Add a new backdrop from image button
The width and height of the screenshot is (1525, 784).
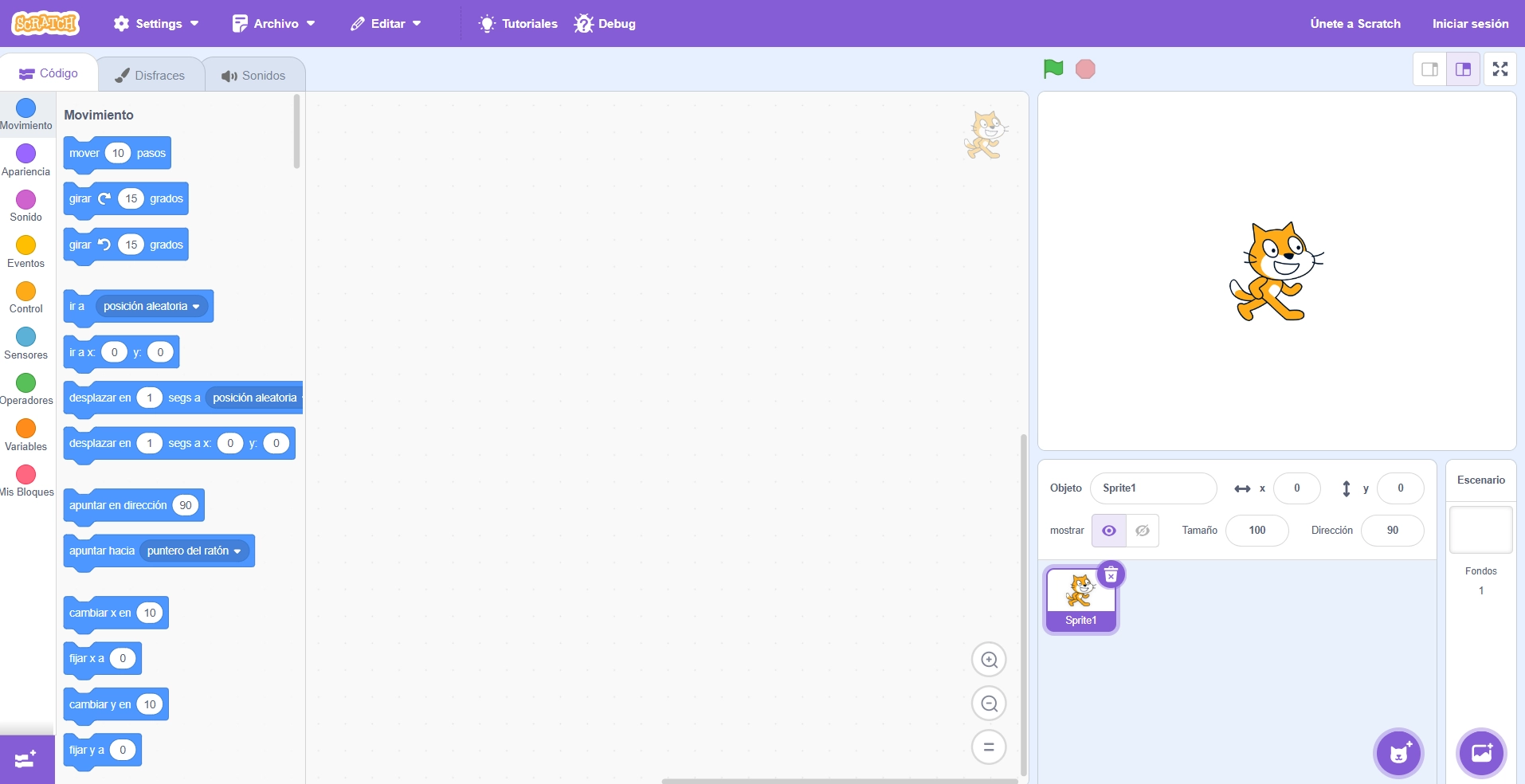tap(1481, 753)
